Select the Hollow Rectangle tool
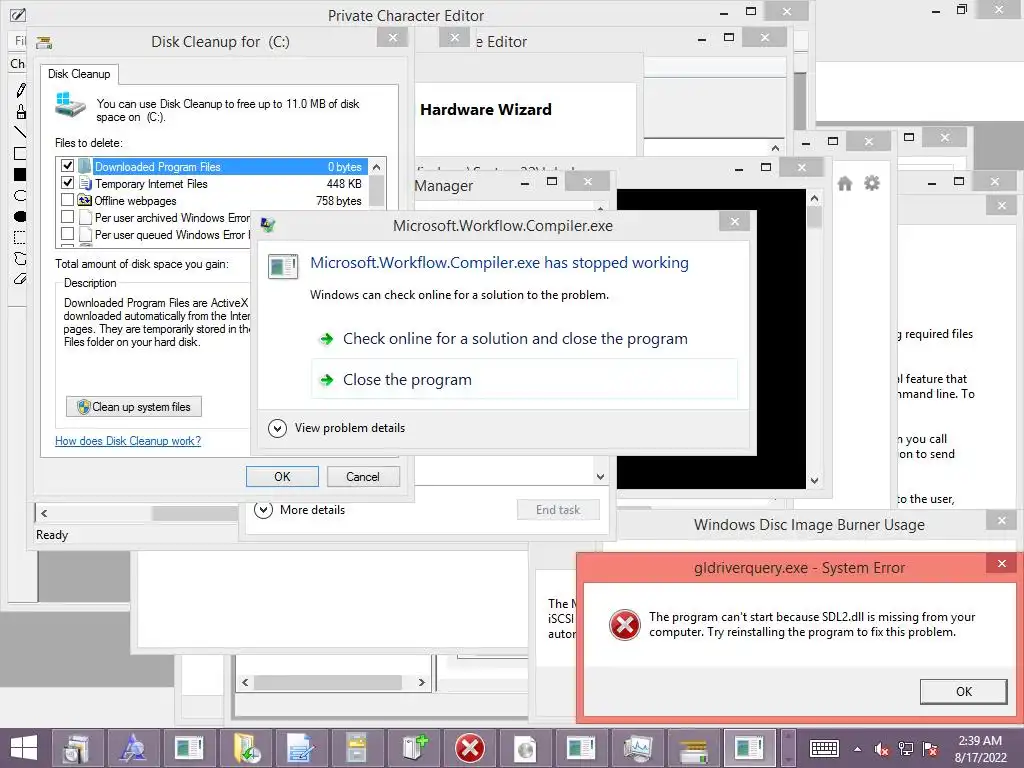Viewport: 1024px width, 768px height. coord(20,153)
